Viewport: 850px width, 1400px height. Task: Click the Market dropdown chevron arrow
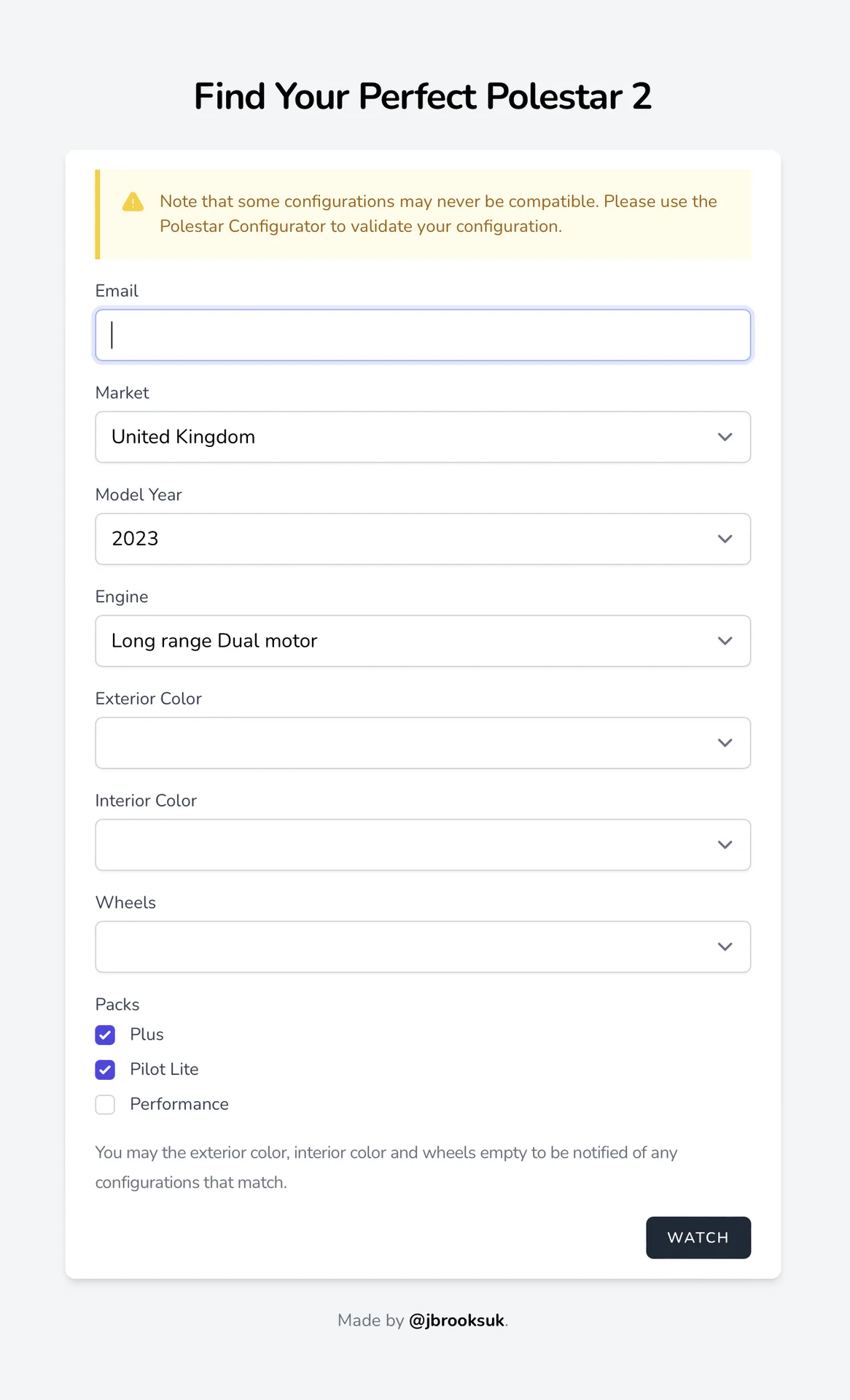tap(725, 437)
